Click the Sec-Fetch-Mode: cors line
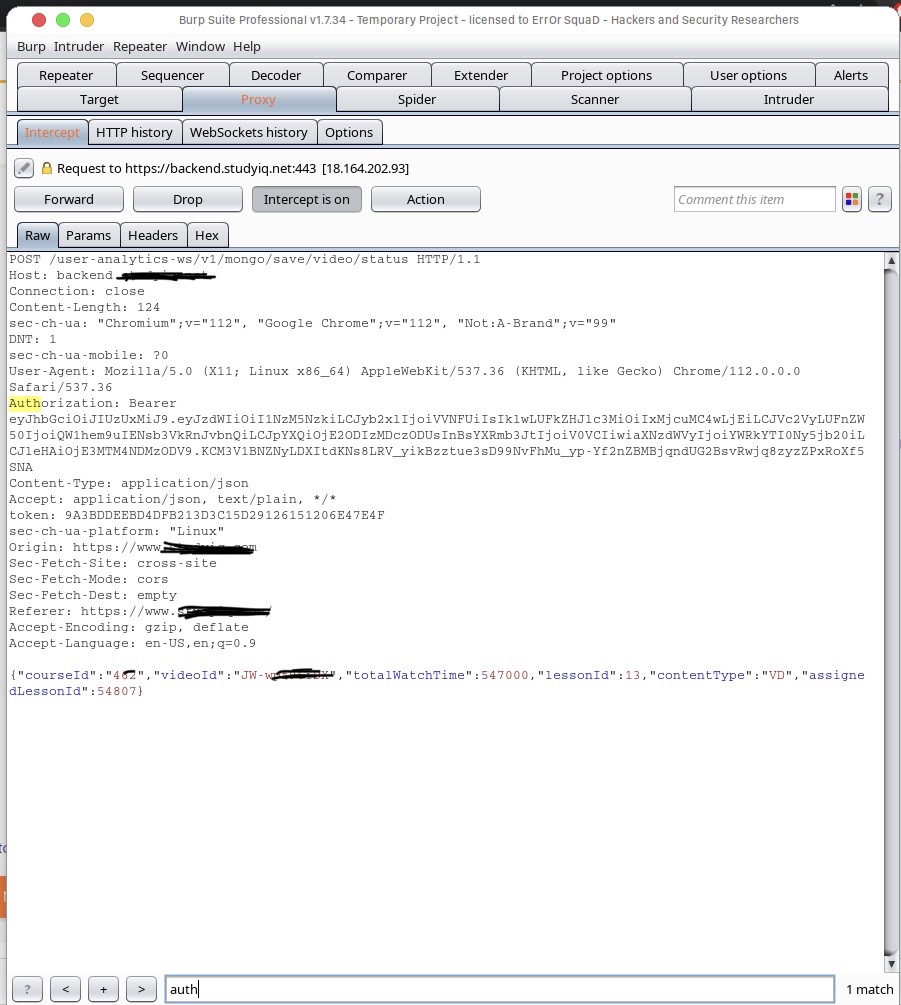Viewport: 901px width, 1005px height. [88, 579]
